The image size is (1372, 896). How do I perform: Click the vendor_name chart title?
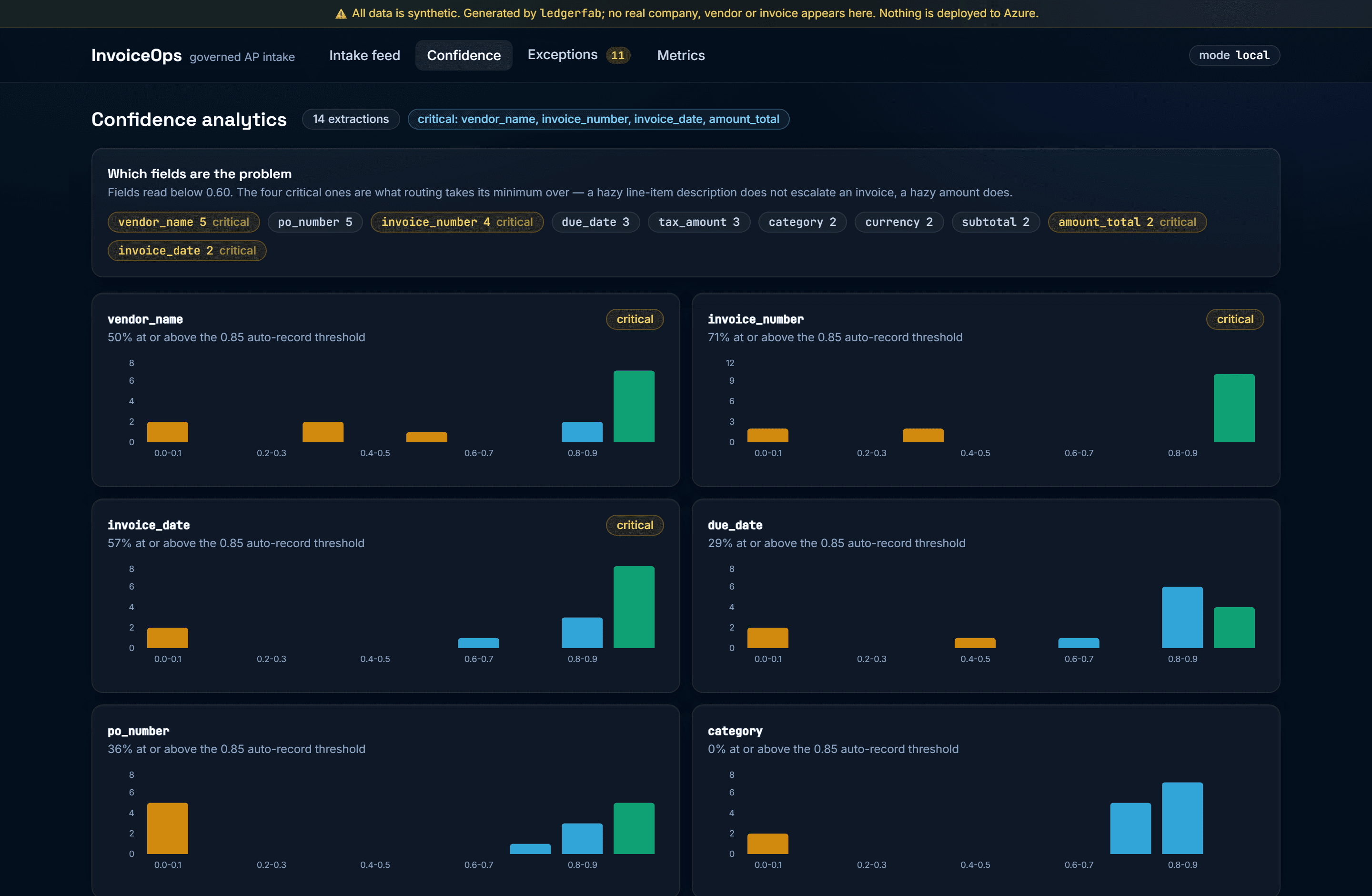(145, 319)
